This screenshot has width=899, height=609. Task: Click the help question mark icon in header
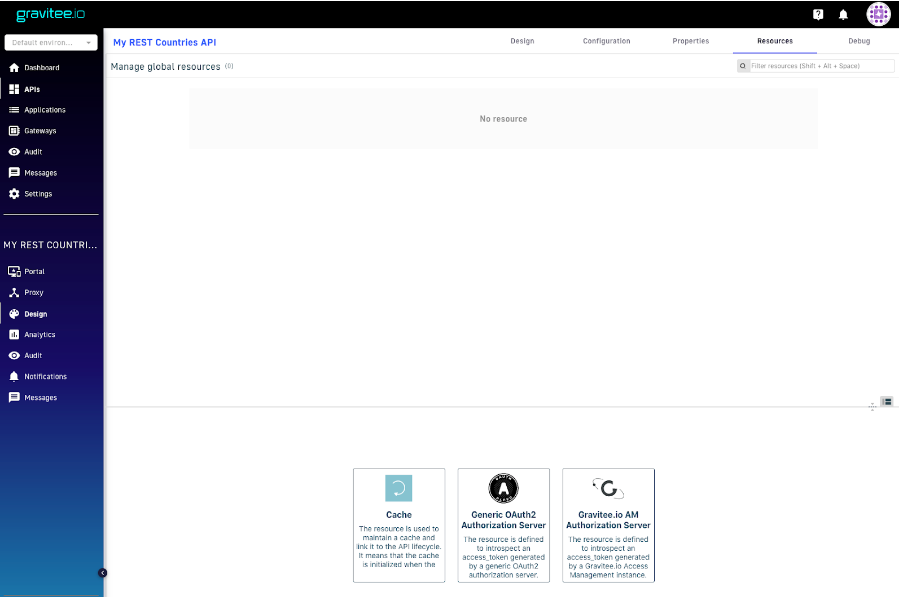[817, 14]
